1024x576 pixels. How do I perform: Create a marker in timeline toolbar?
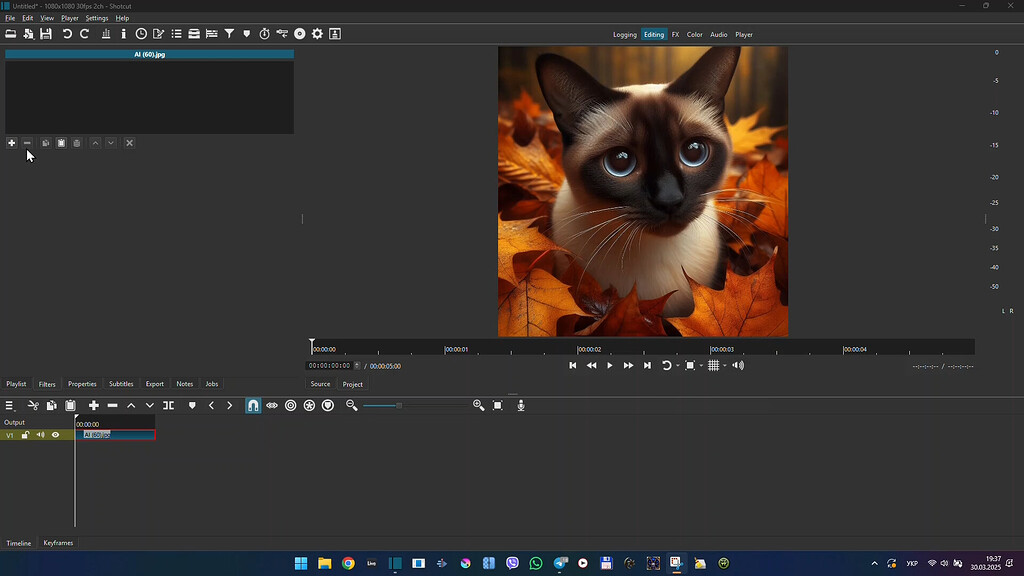(x=192, y=406)
